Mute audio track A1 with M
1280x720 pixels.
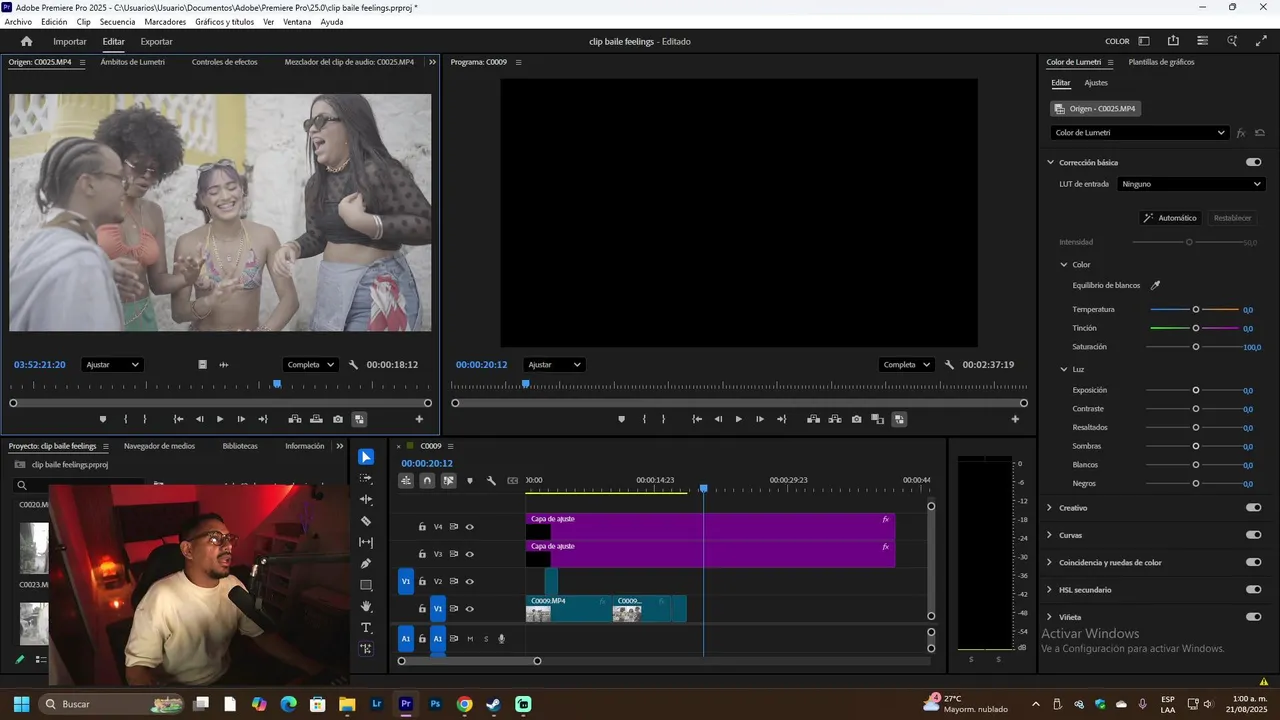(470, 639)
